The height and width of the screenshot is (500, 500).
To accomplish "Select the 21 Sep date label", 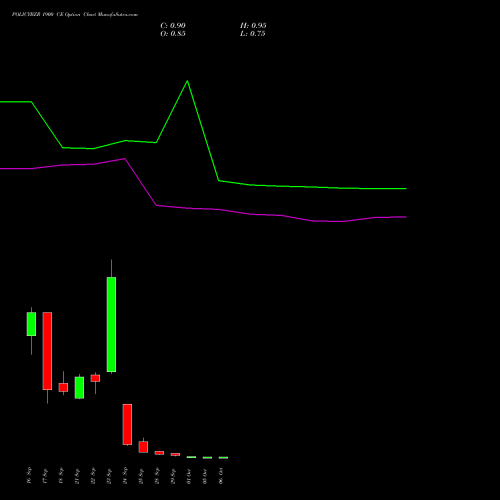I will point(77,475).
